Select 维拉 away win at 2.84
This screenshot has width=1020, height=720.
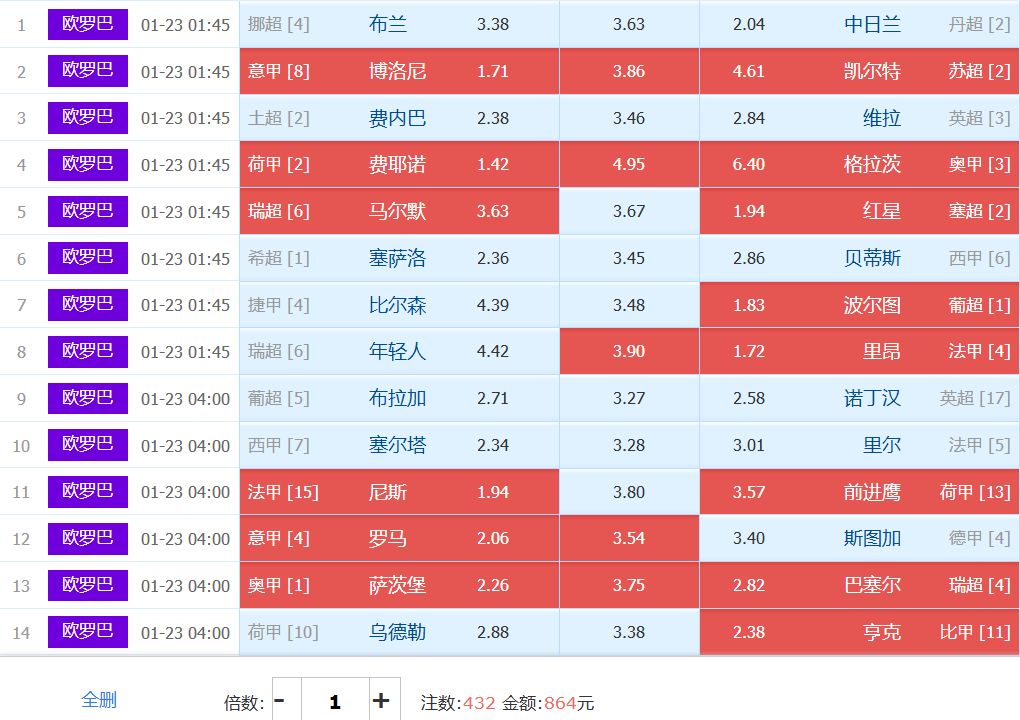coord(859,118)
